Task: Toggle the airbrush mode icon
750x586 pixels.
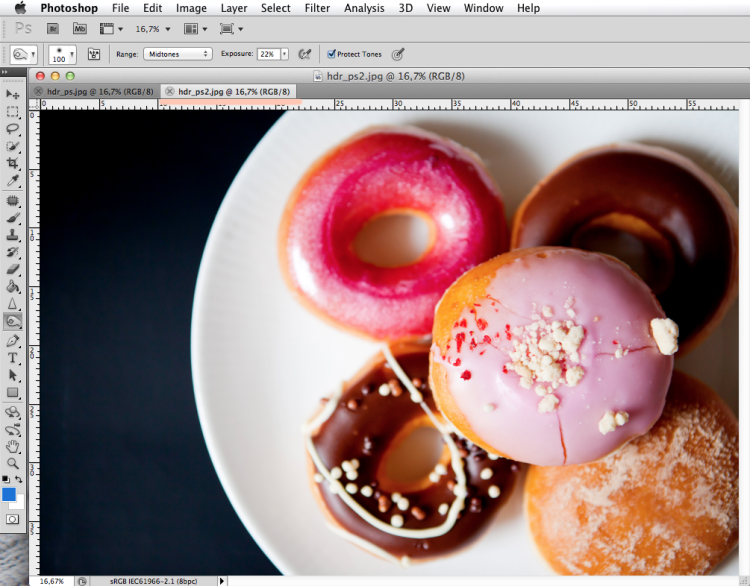Action: pyautogui.click(x=304, y=54)
